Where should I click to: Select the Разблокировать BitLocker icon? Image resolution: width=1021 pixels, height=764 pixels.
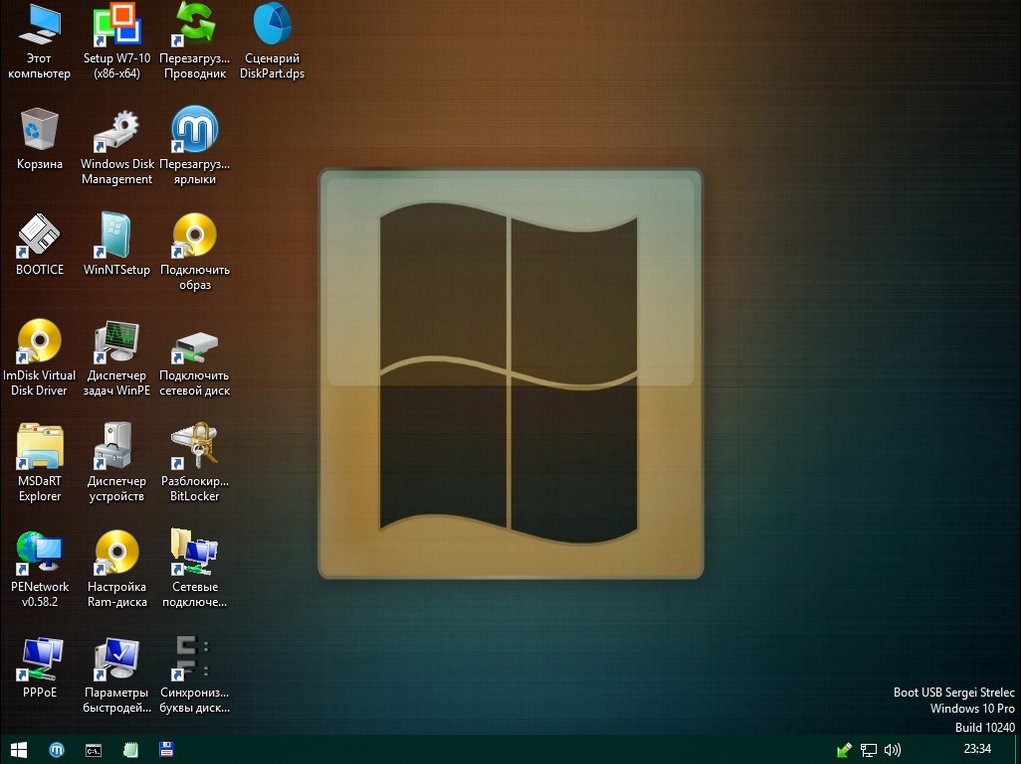[x=195, y=463]
